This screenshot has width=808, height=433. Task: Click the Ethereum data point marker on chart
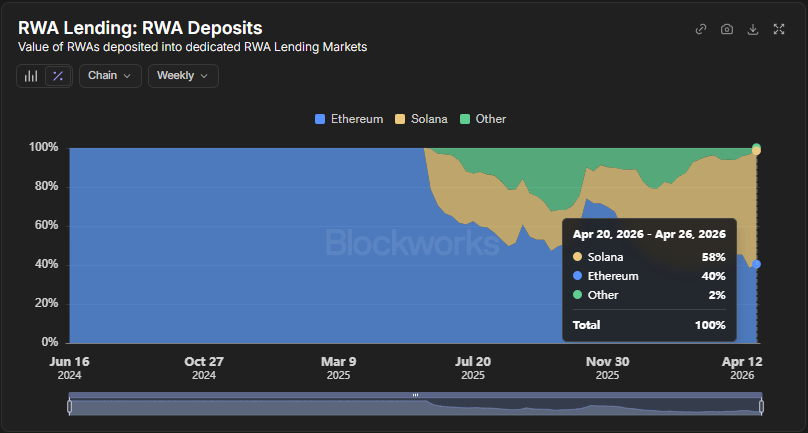[757, 264]
